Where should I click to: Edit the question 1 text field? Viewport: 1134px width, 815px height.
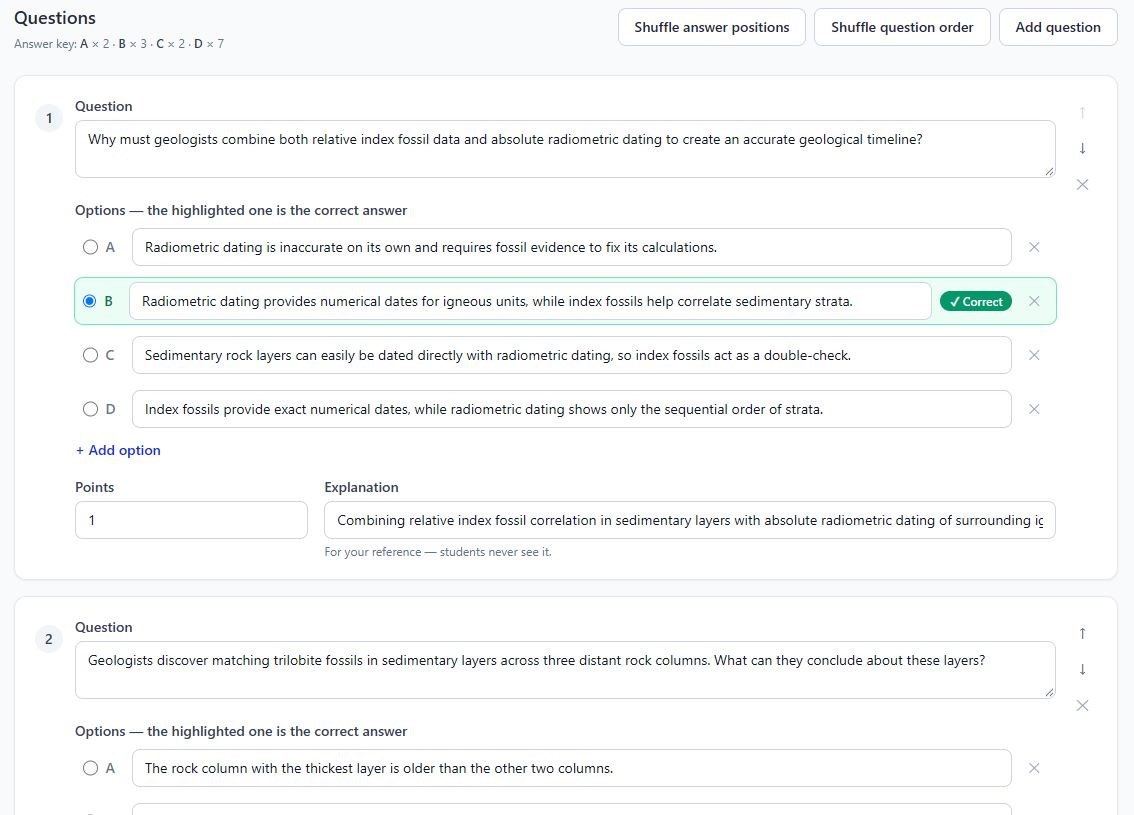click(x=565, y=149)
